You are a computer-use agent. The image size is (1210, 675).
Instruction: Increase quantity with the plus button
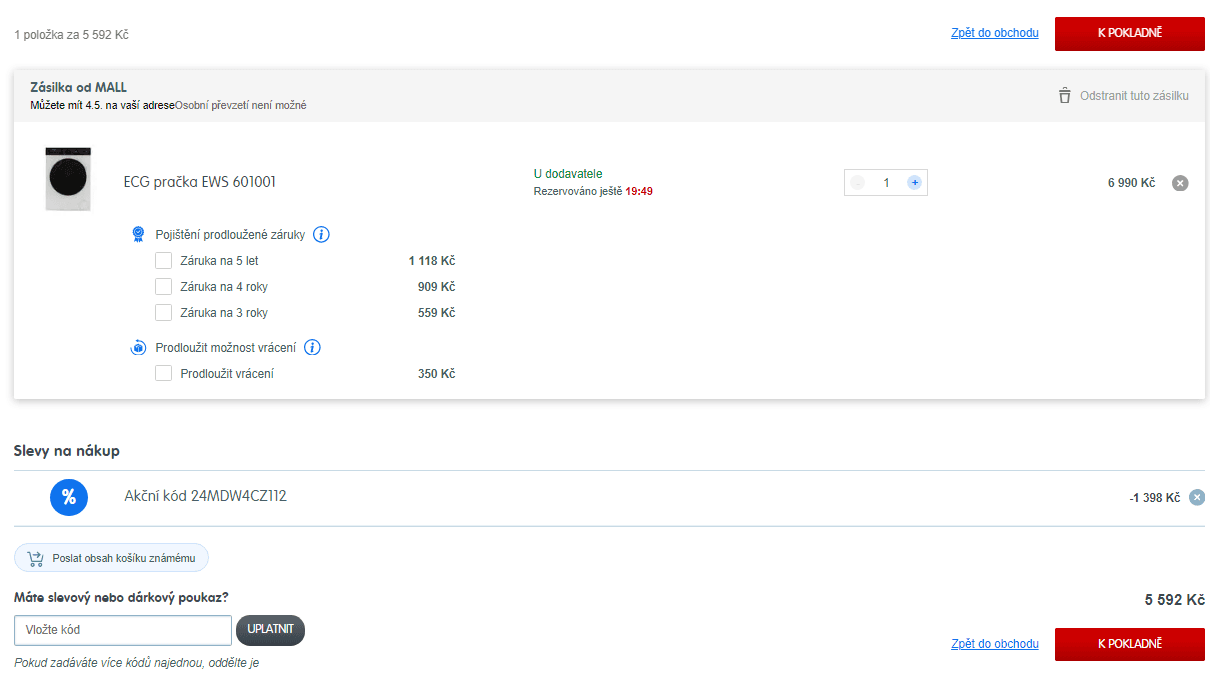914,183
